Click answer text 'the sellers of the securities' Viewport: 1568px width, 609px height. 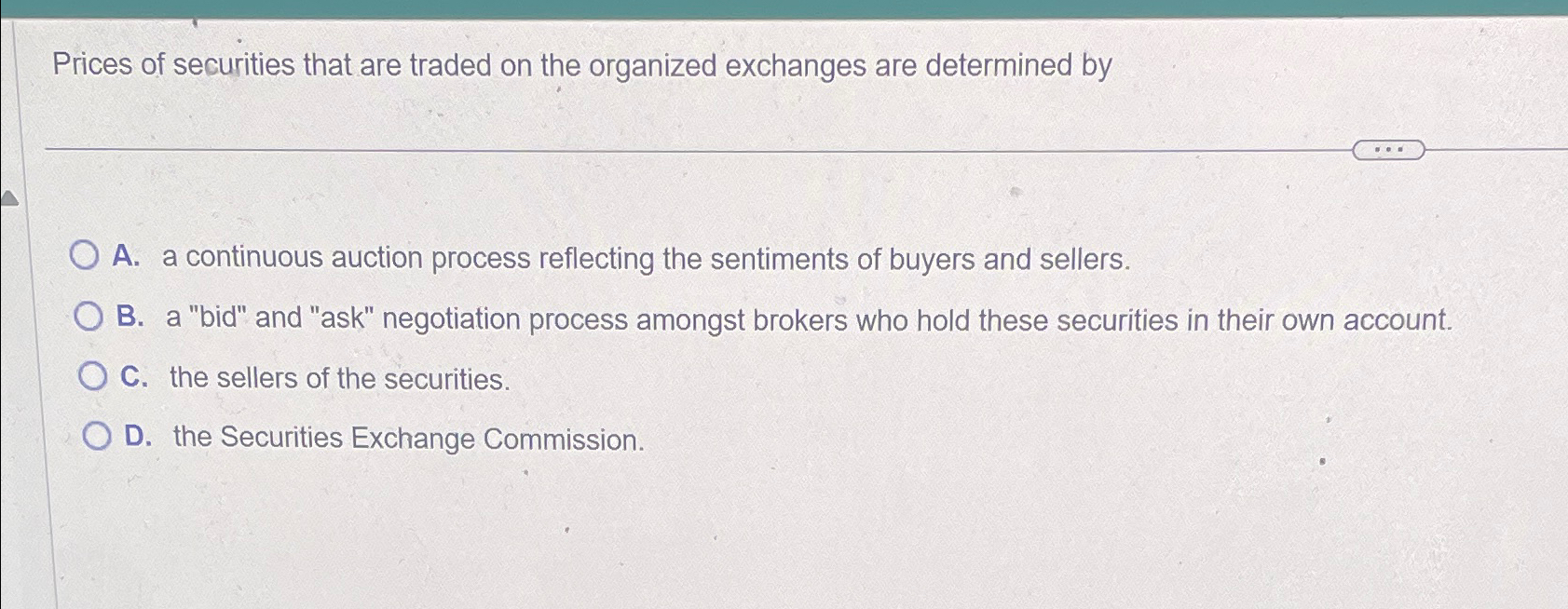pyautogui.click(x=340, y=379)
